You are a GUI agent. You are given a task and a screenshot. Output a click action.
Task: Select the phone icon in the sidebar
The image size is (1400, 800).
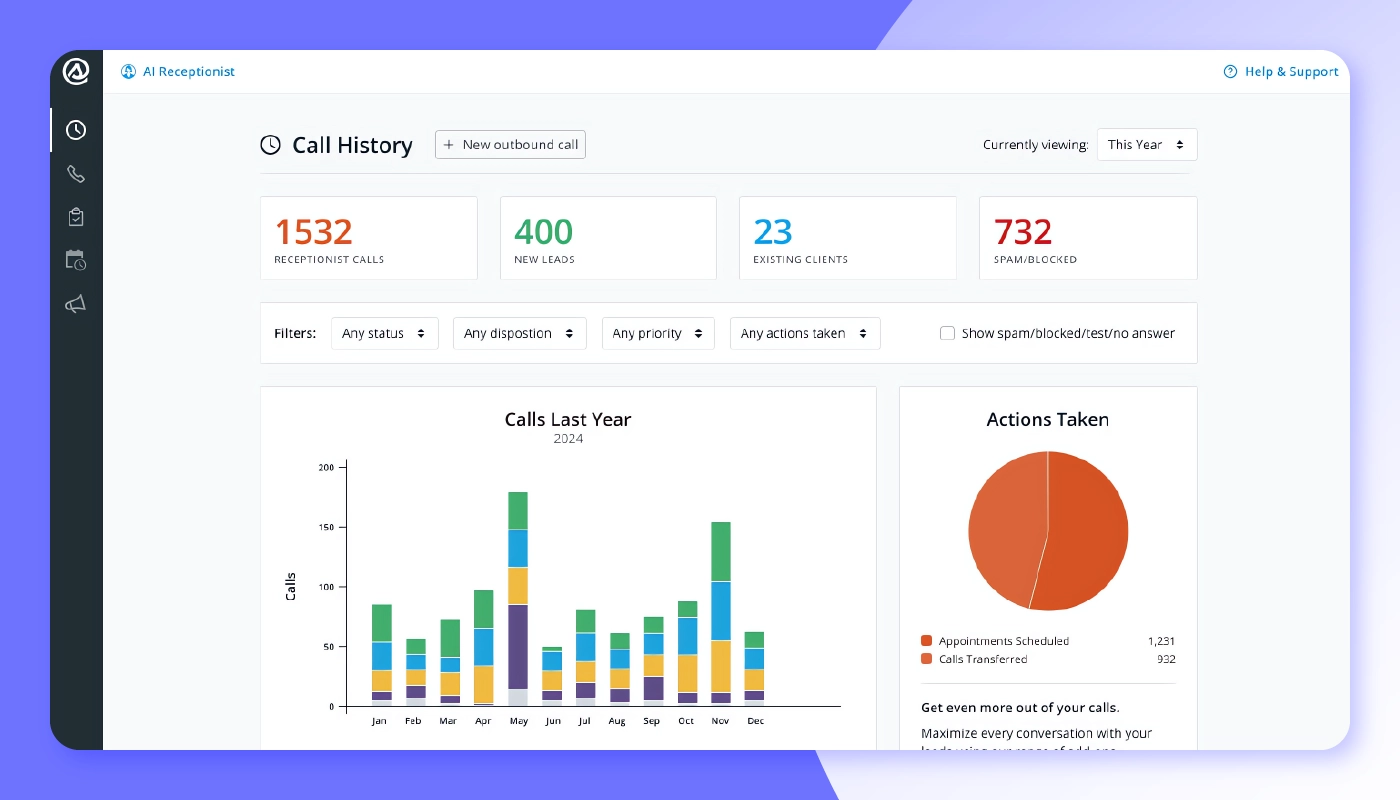point(76,173)
